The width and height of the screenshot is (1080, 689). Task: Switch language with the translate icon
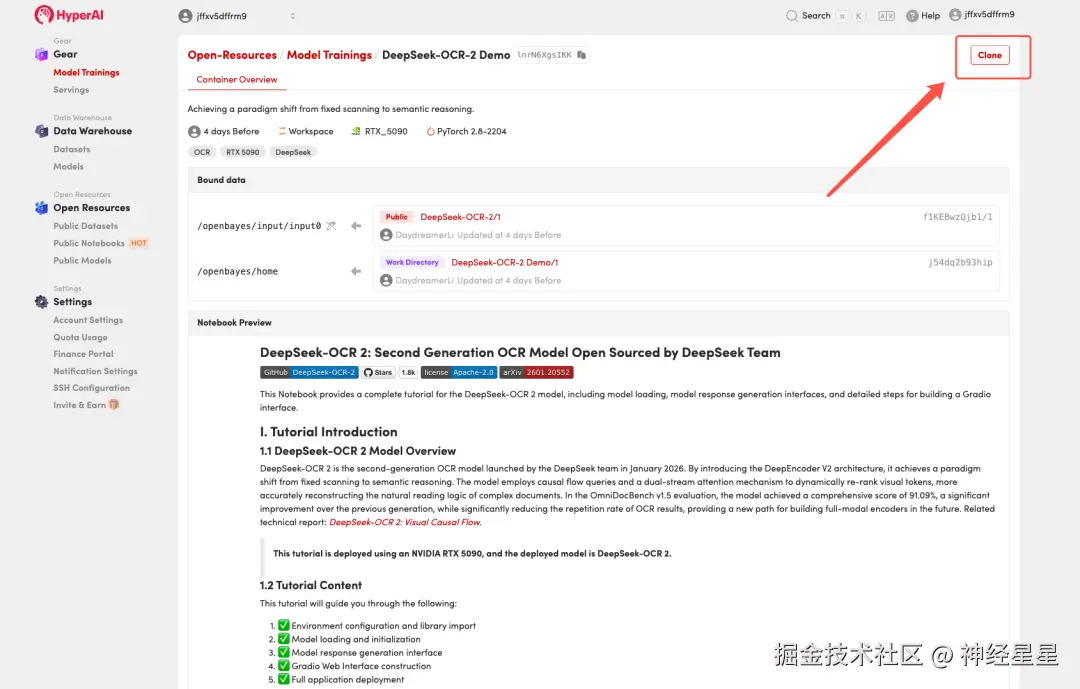[886, 16]
